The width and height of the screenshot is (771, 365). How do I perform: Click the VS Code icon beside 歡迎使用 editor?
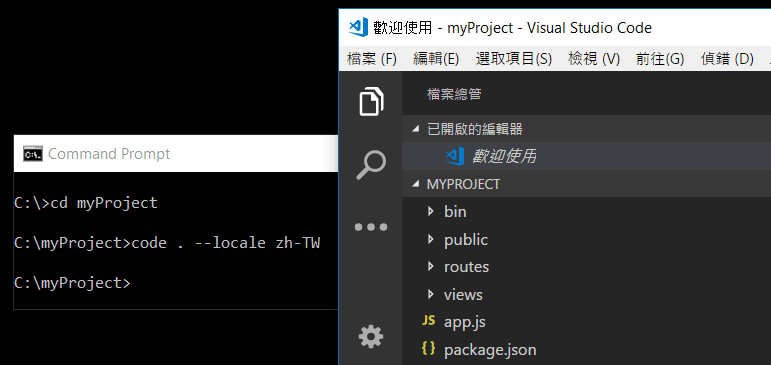coord(455,156)
